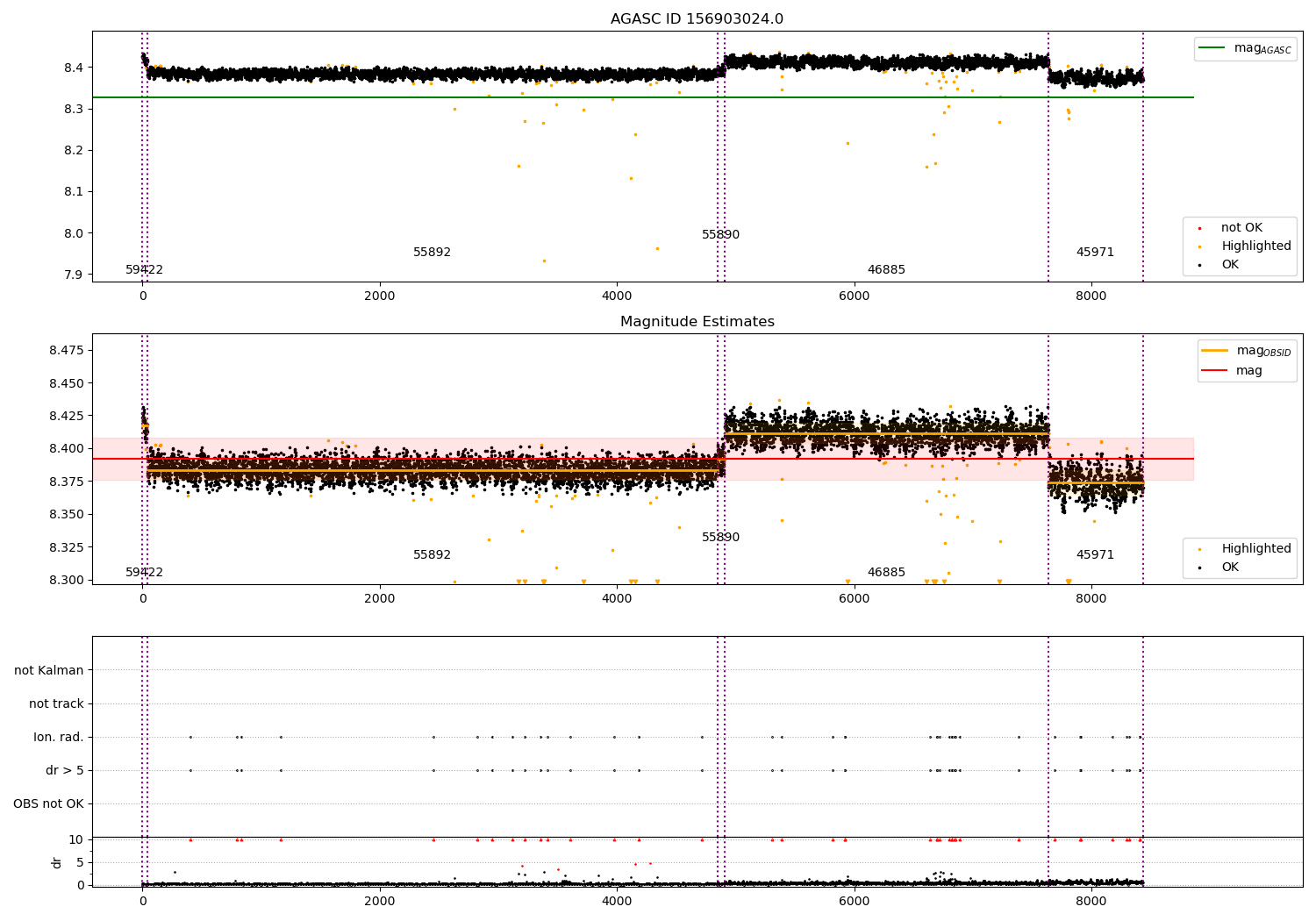
Task: Click the 'Ion. rad.' axis label
Action: pyautogui.click(x=59, y=737)
